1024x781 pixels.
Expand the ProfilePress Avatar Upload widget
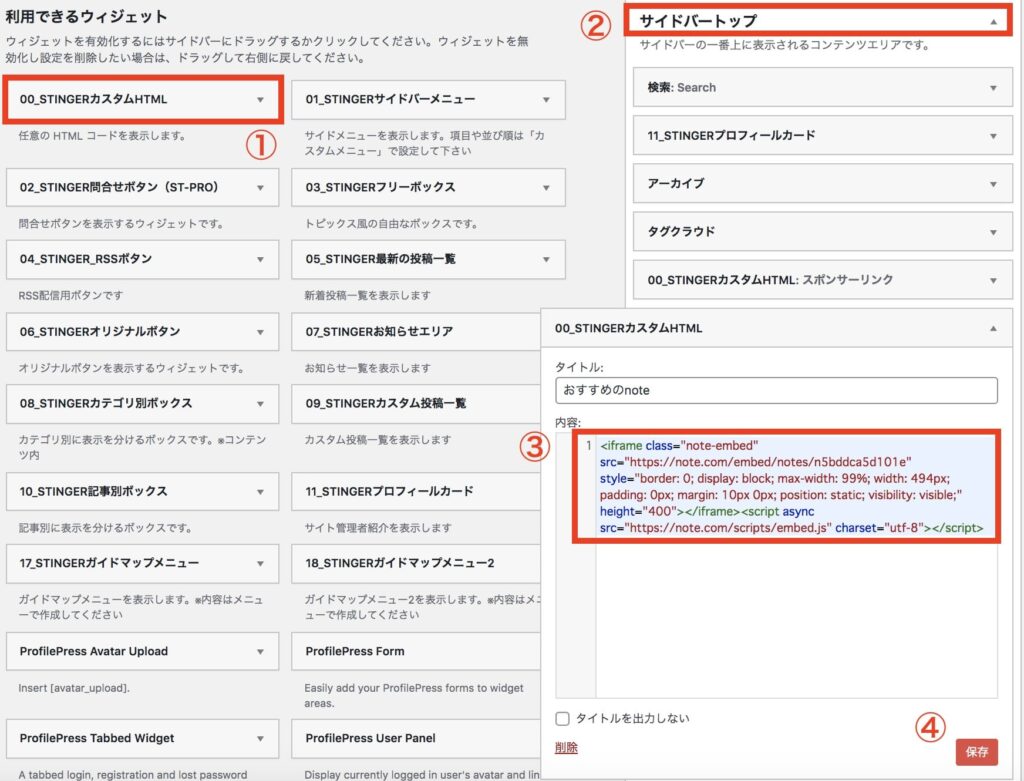click(260, 652)
